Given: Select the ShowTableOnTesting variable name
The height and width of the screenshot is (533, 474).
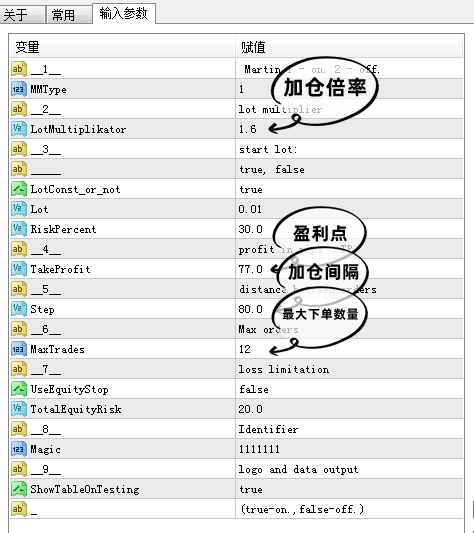Looking at the screenshot, I should click(85, 489).
